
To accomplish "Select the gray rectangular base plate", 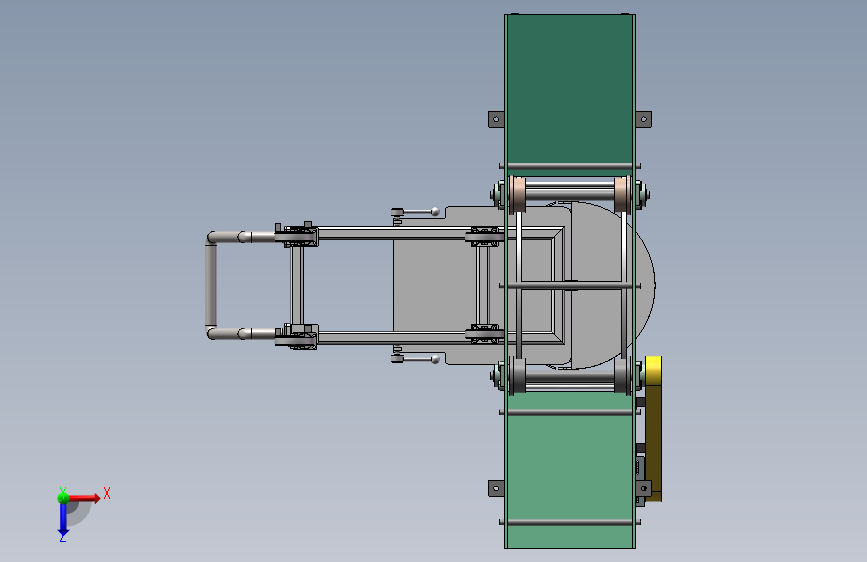I will [434, 285].
